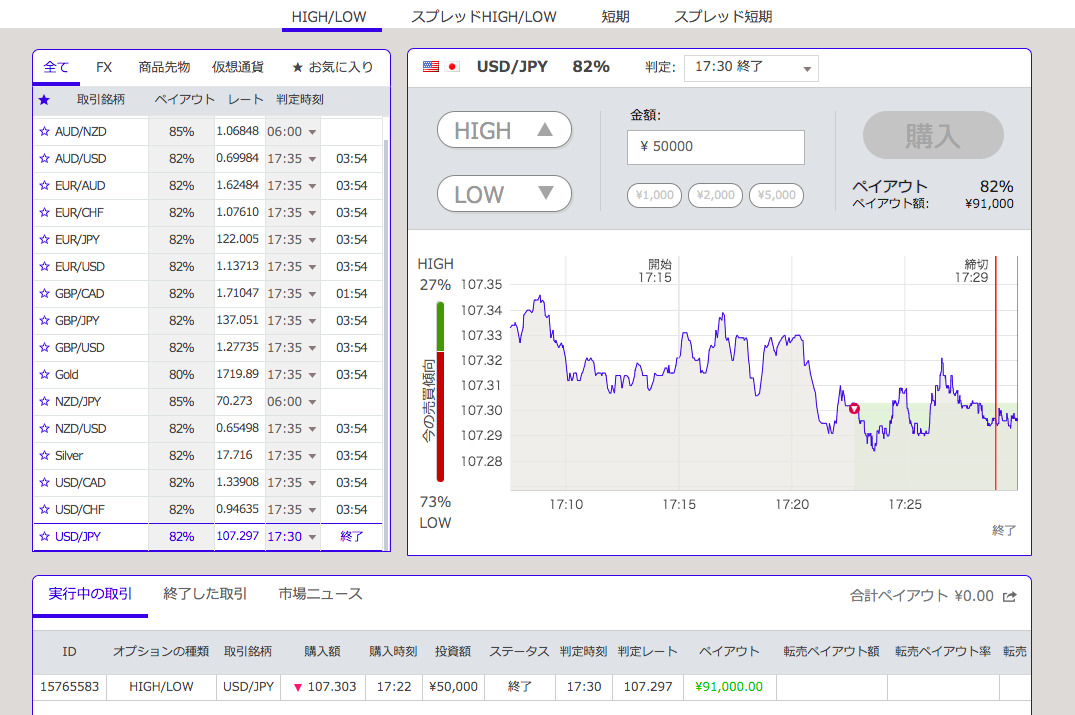Click the star header column icon
Screen dimensions: 1075x715
point(44,100)
